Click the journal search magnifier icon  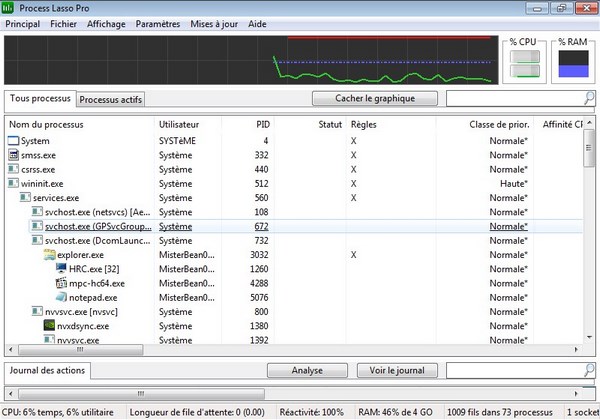coord(589,370)
